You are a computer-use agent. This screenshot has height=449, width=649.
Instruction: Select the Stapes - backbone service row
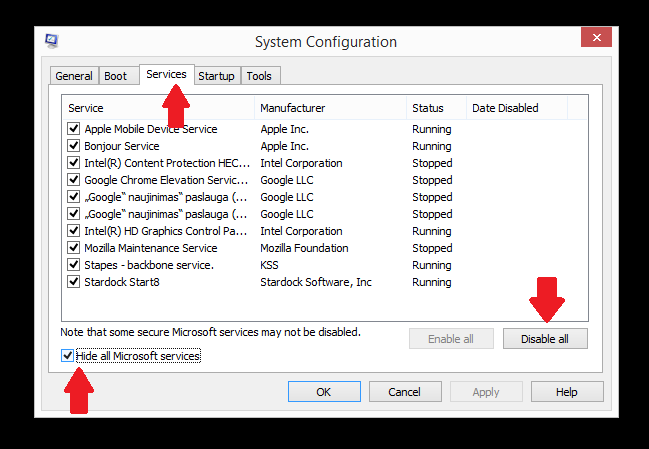coord(149,265)
